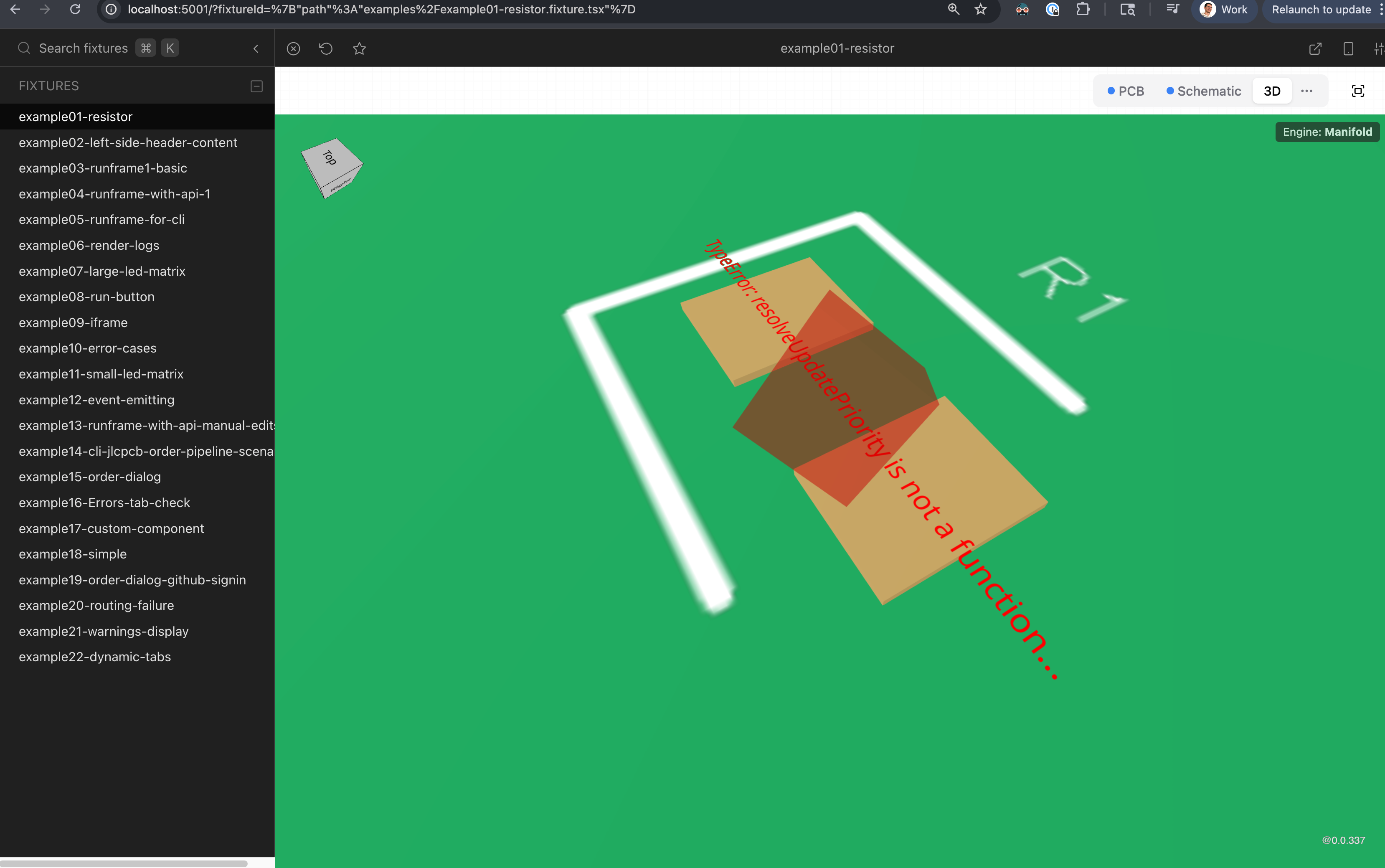The width and height of the screenshot is (1385, 868).
Task: Focus the Search fixtures field
Action: [83, 48]
